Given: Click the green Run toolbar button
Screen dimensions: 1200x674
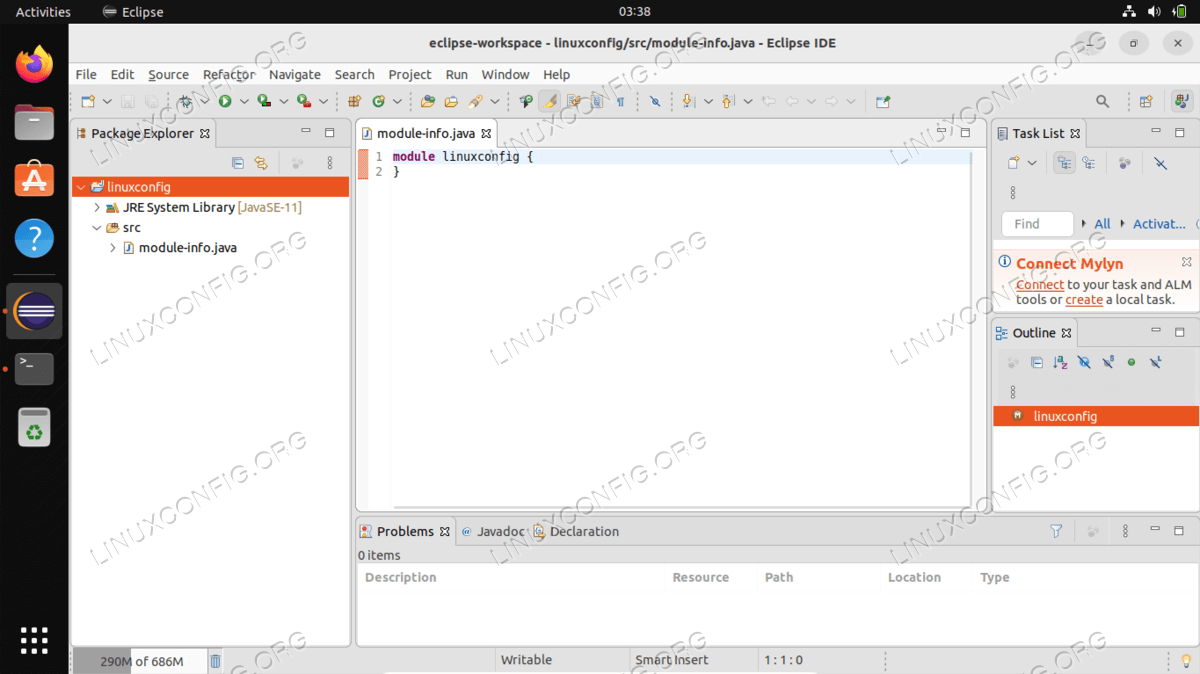Looking at the screenshot, I should pyautogui.click(x=225, y=101).
